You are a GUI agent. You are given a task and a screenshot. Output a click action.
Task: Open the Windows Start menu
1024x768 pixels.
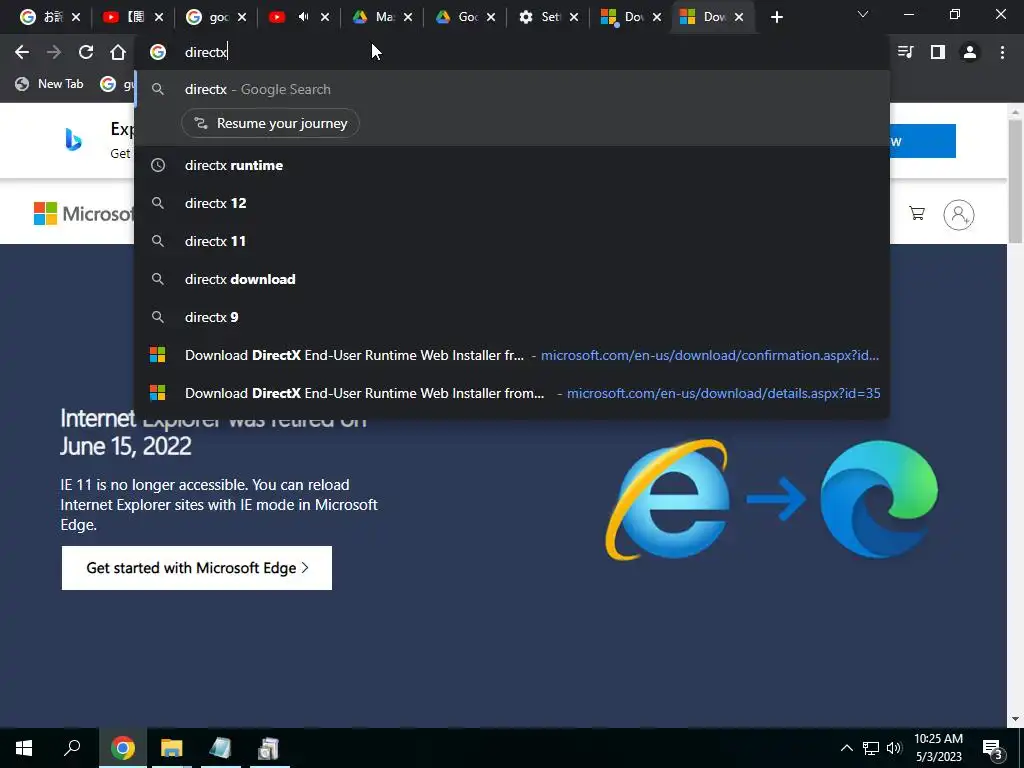24,748
